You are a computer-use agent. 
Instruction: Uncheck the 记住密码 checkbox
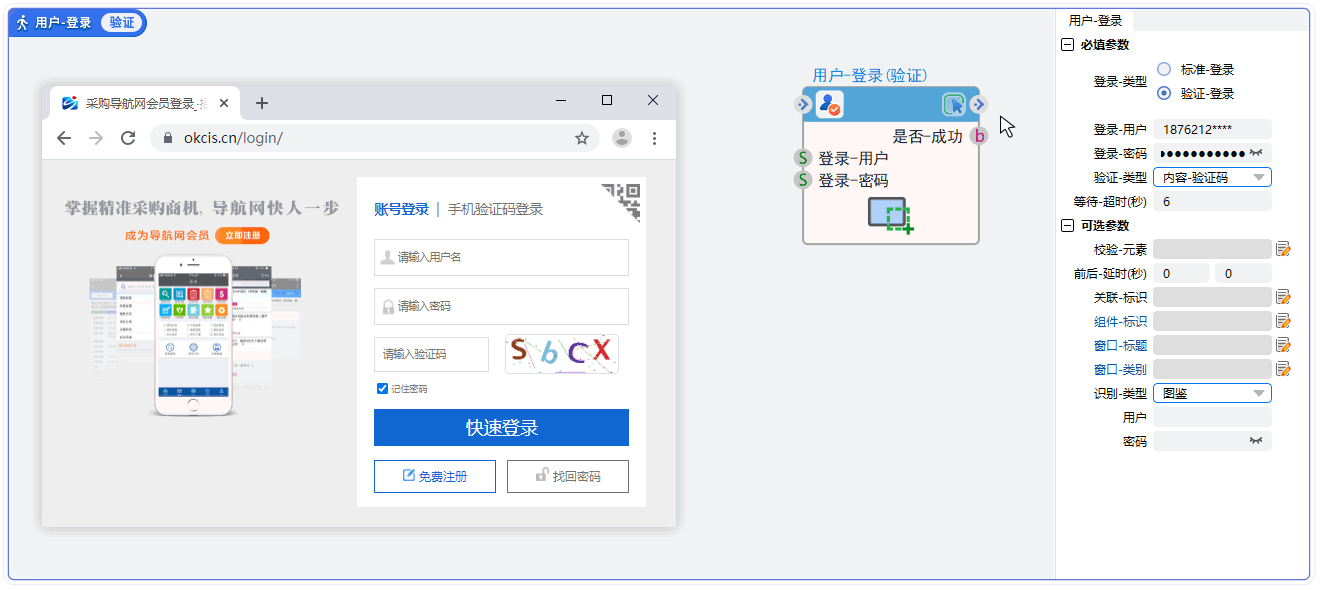381,388
